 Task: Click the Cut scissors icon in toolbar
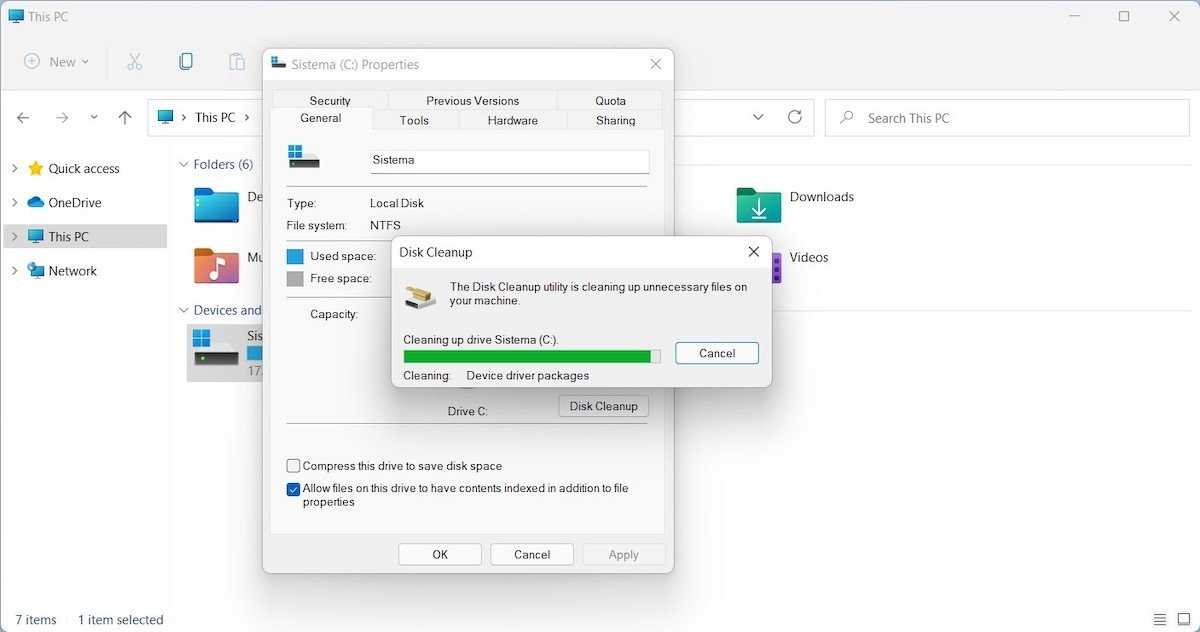click(135, 62)
